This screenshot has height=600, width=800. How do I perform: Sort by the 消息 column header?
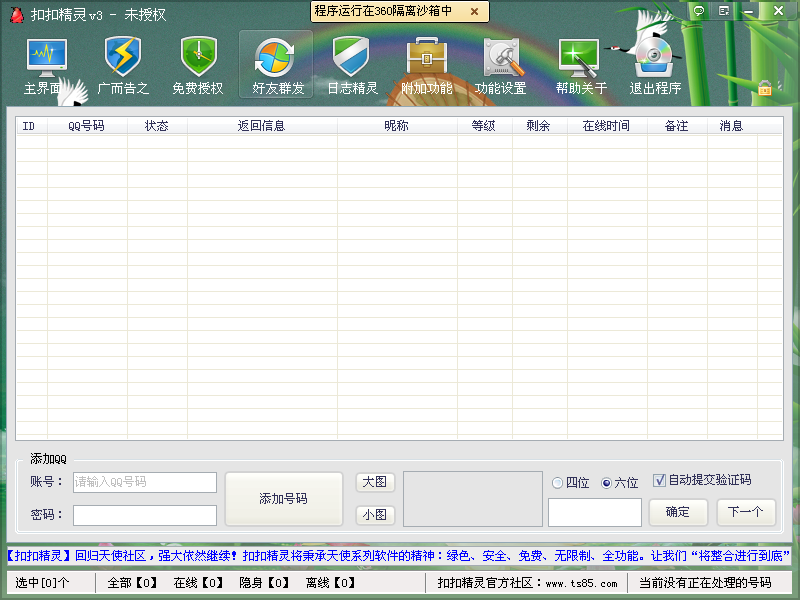click(732, 126)
